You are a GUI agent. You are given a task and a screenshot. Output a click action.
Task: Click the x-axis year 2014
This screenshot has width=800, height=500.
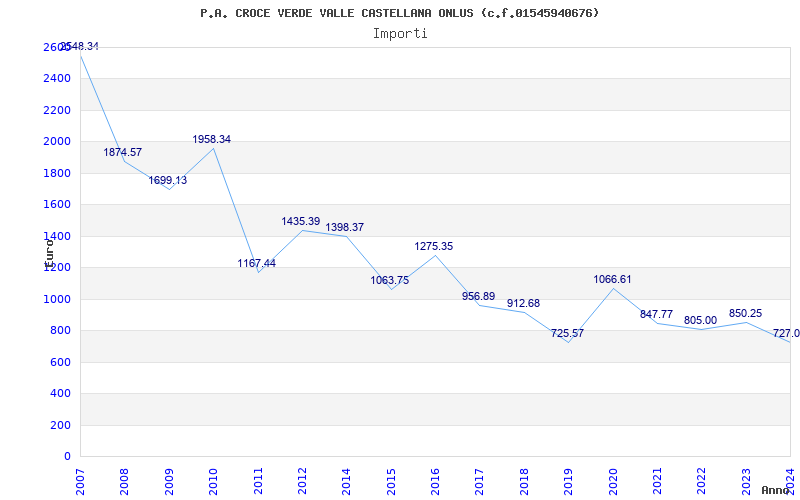click(346, 481)
